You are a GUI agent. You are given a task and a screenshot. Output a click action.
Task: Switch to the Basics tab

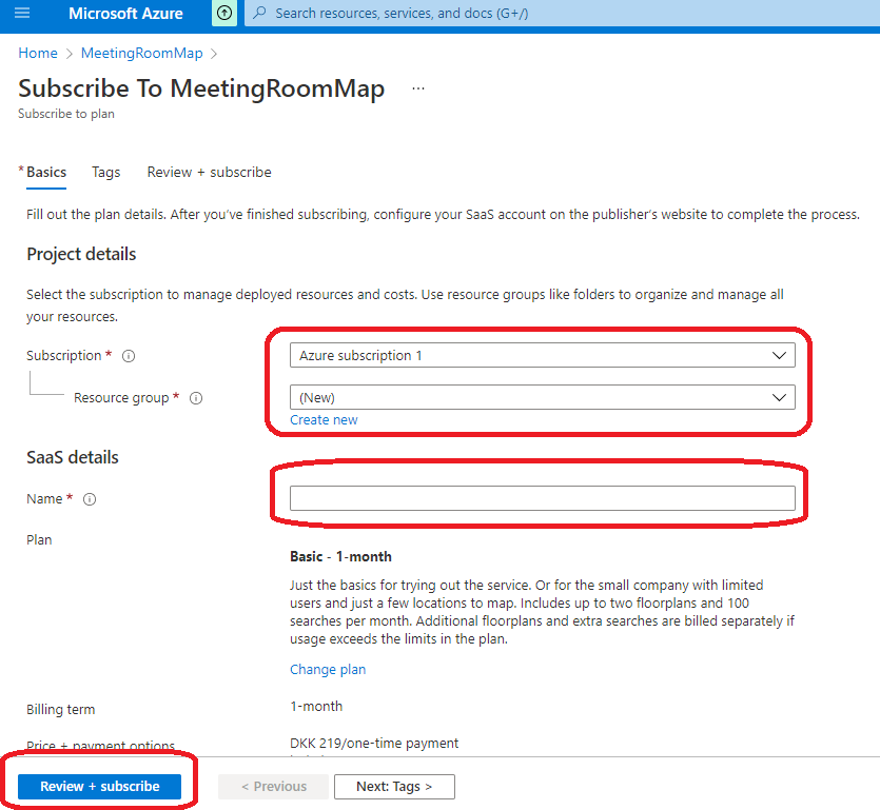[46, 172]
